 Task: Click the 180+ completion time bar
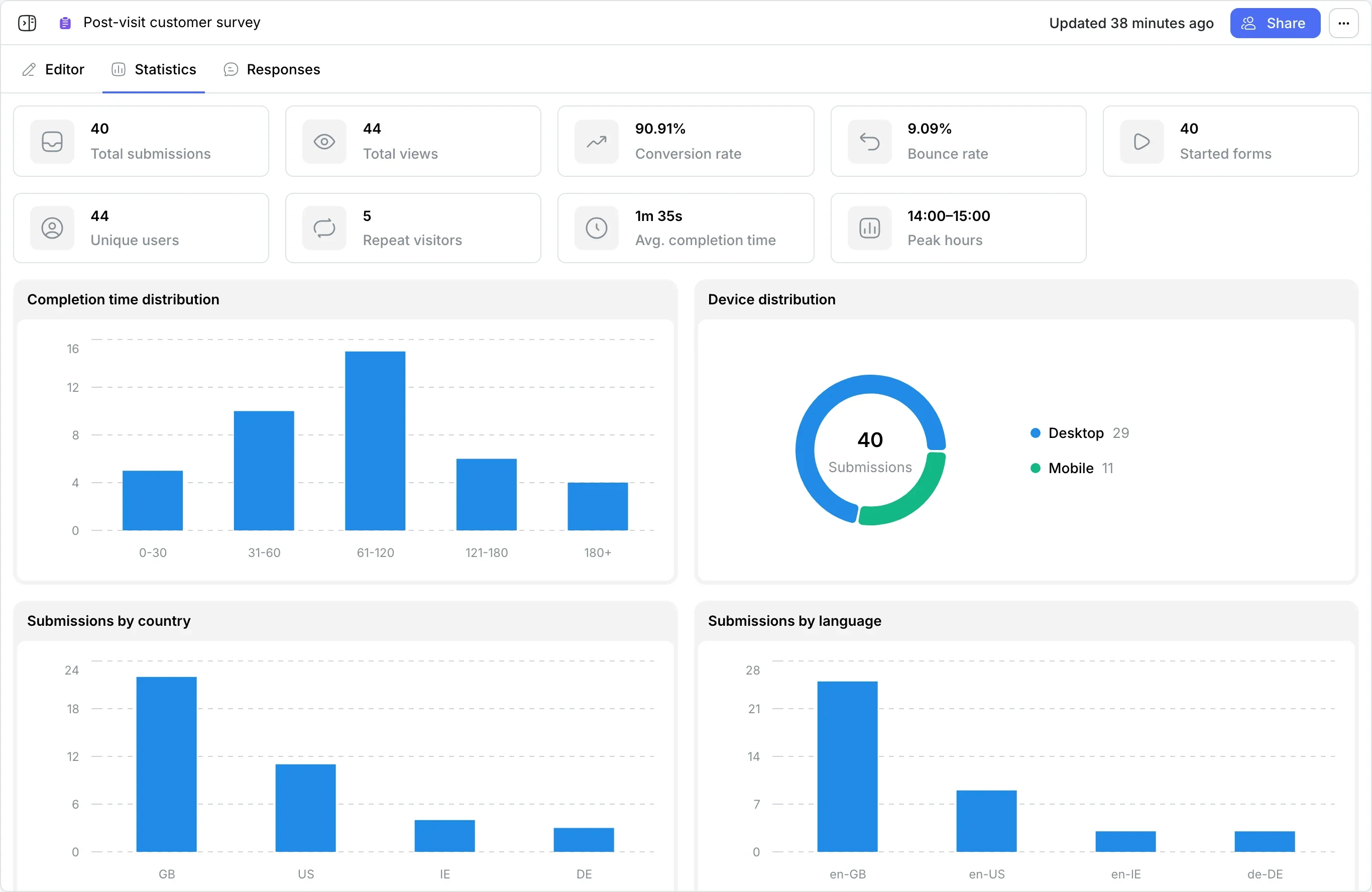click(x=598, y=507)
